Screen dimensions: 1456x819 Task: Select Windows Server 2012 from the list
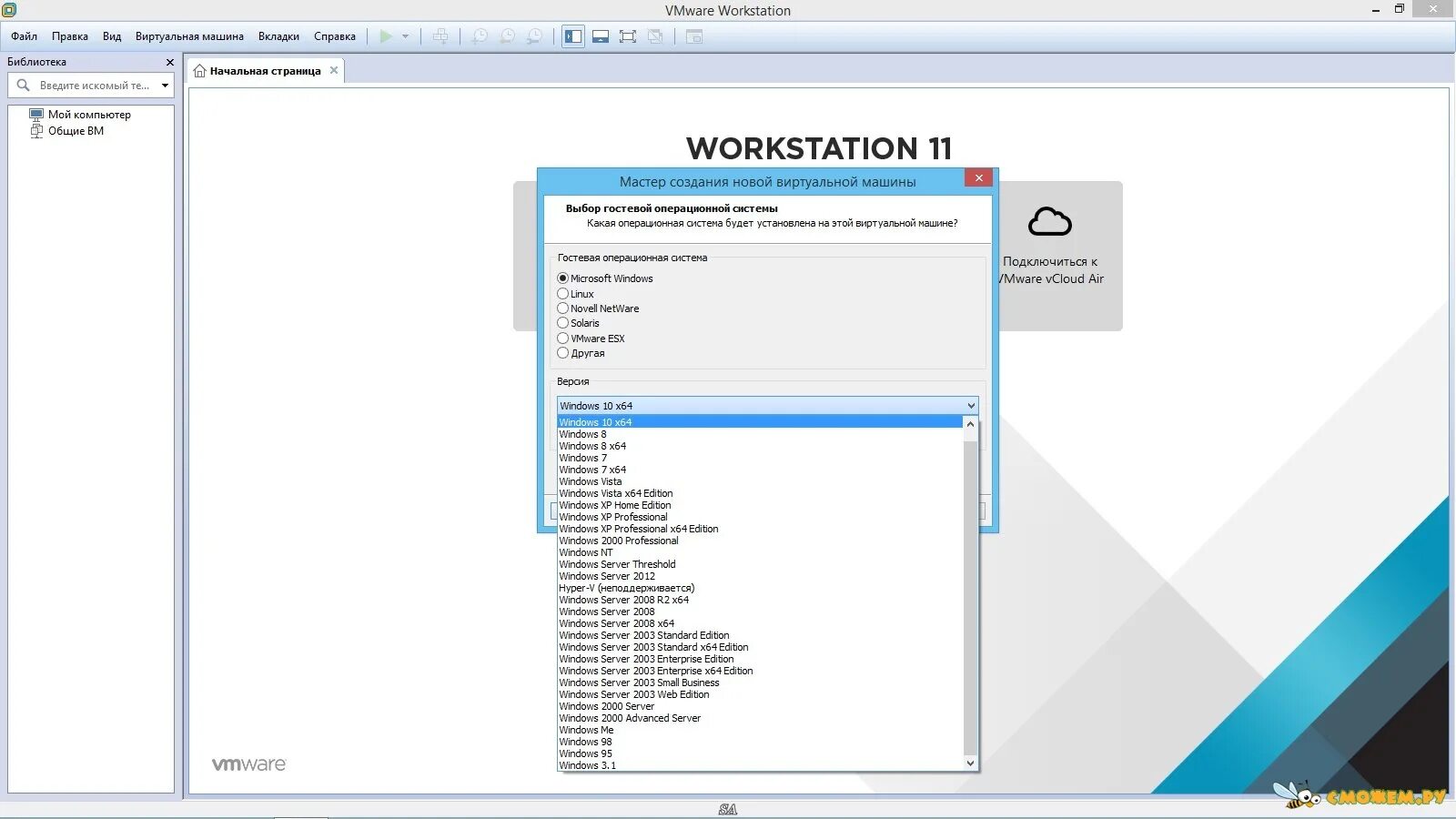608,576
